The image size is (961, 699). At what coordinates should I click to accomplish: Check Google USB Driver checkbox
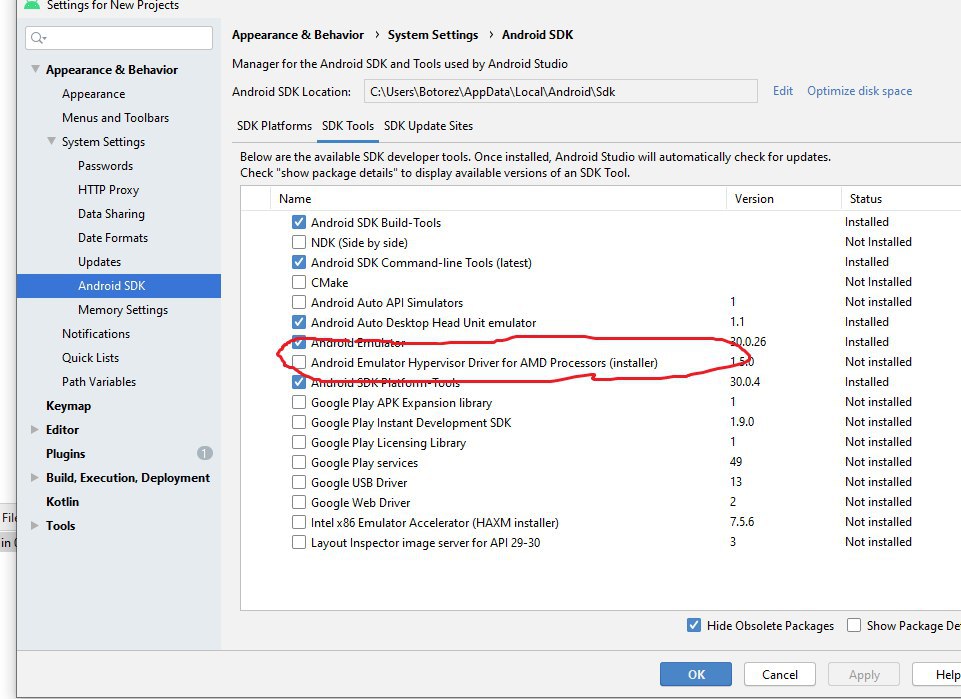(x=298, y=483)
